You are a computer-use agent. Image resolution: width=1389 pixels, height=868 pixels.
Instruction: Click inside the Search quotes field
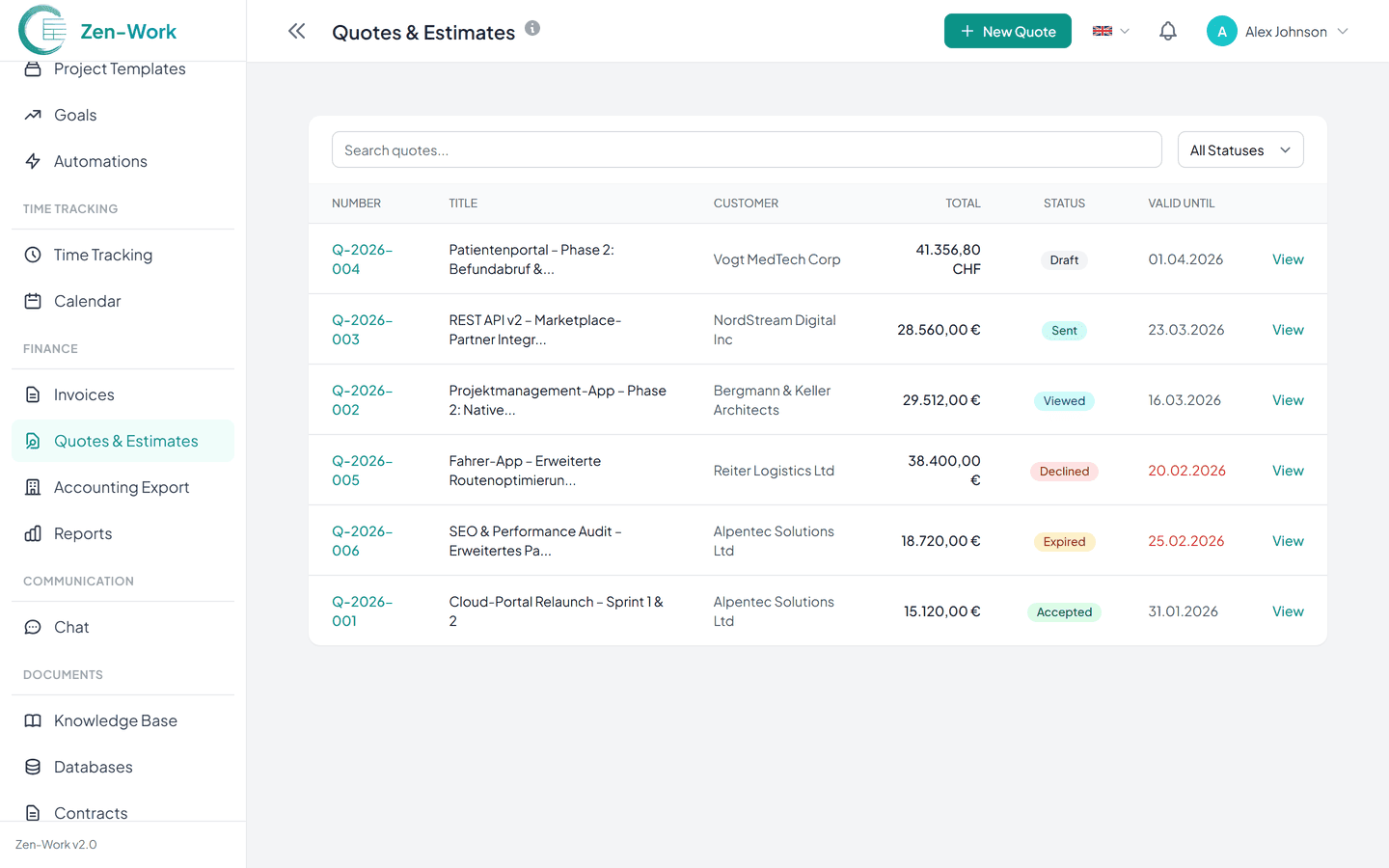click(x=747, y=149)
